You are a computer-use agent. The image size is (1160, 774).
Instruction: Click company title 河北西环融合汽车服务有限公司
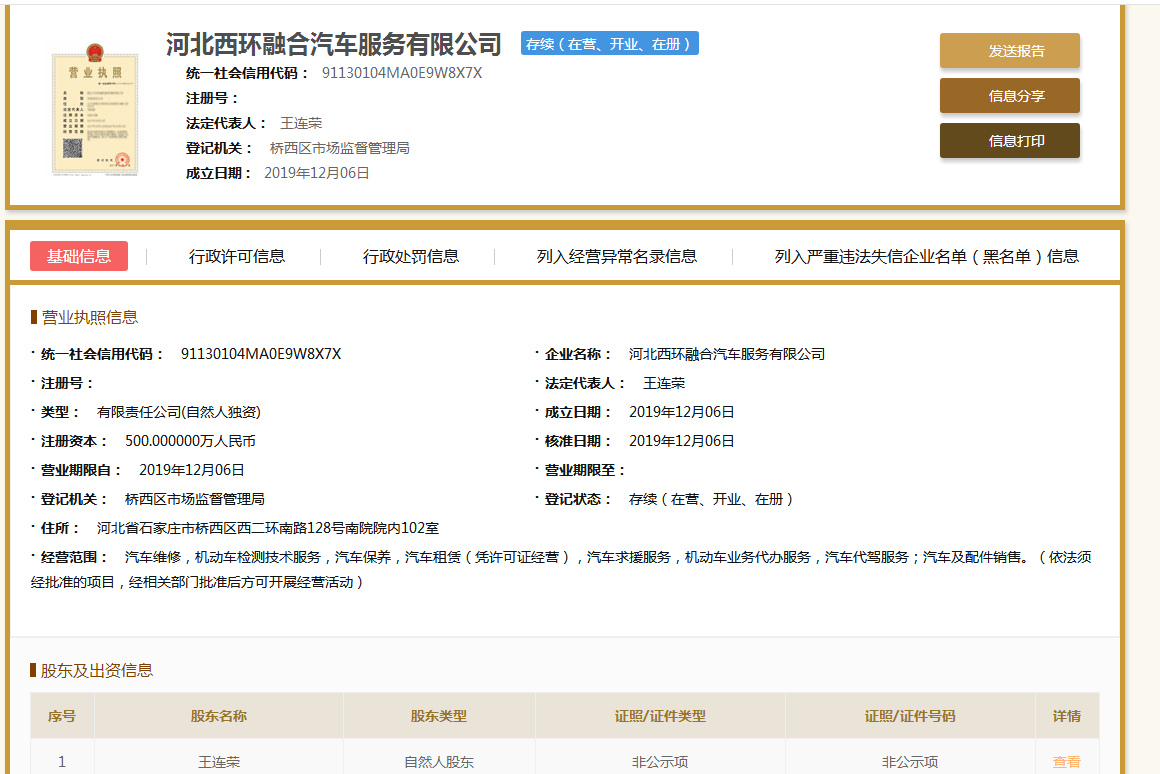click(334, 44)
